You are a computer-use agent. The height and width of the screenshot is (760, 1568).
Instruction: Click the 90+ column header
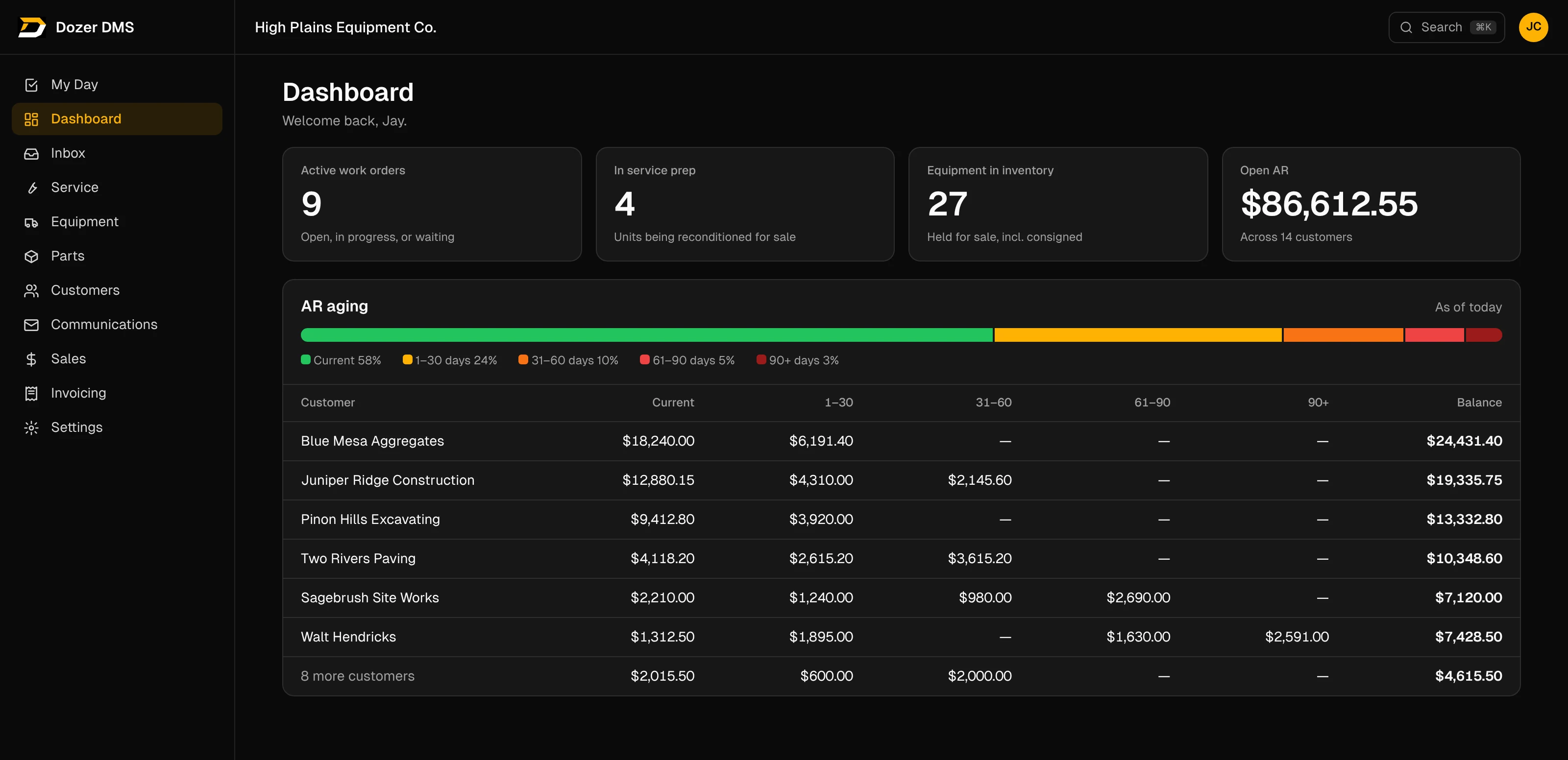[x=1318, y=402]
